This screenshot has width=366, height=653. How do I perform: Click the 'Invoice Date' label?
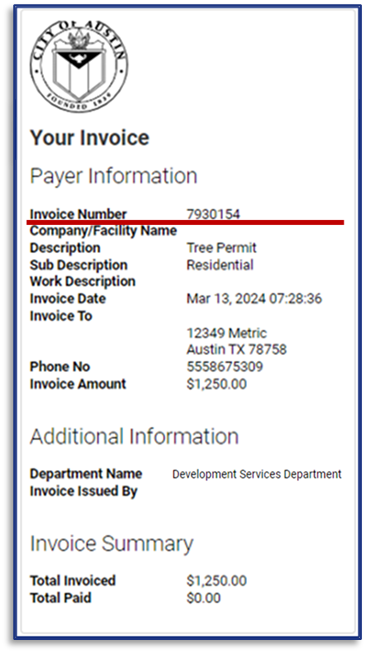tap(68, 299)
